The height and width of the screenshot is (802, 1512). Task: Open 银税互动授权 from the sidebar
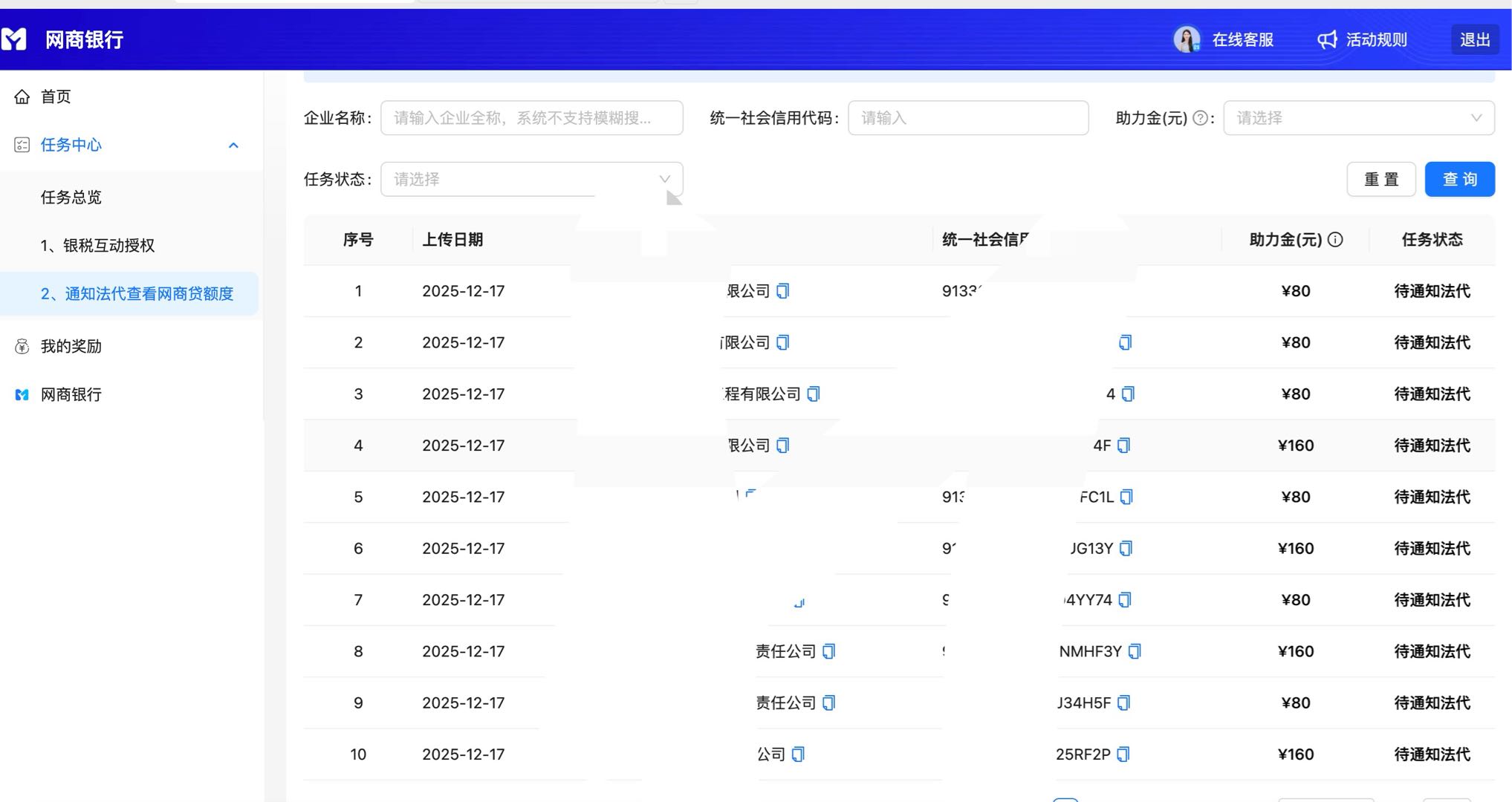point(98,245)
